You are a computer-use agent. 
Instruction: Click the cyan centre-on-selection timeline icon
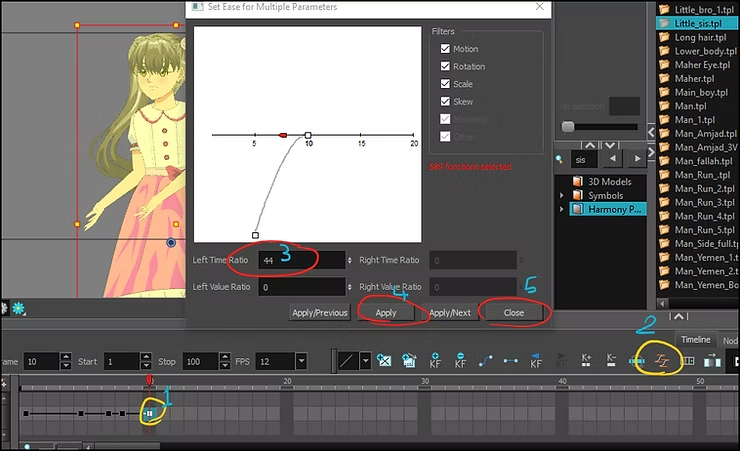point(636,361)
